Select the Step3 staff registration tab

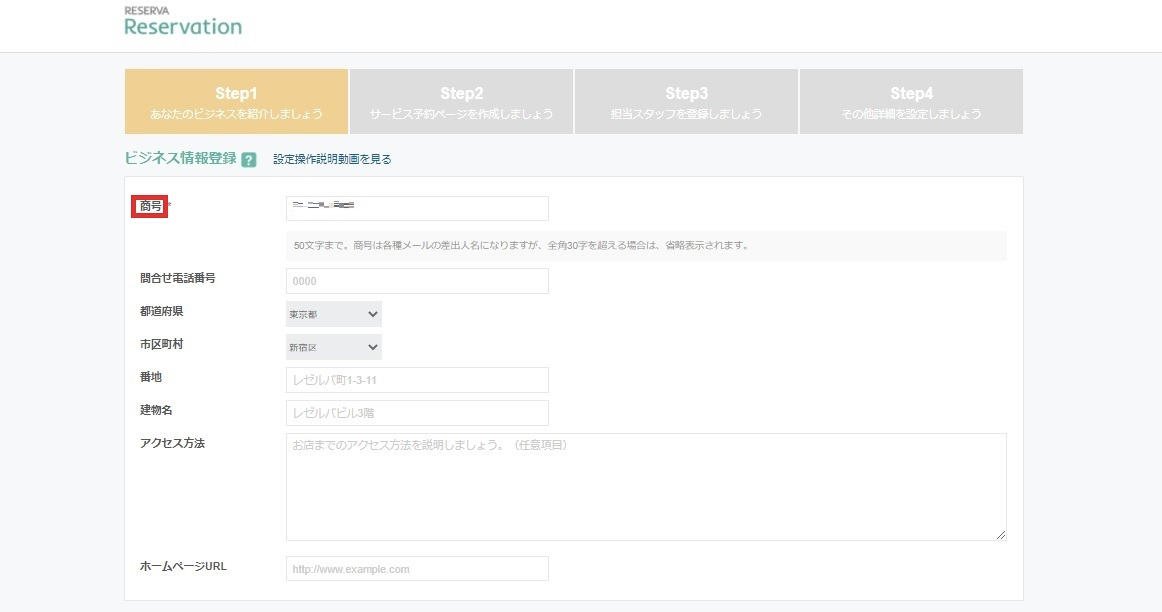686,102
